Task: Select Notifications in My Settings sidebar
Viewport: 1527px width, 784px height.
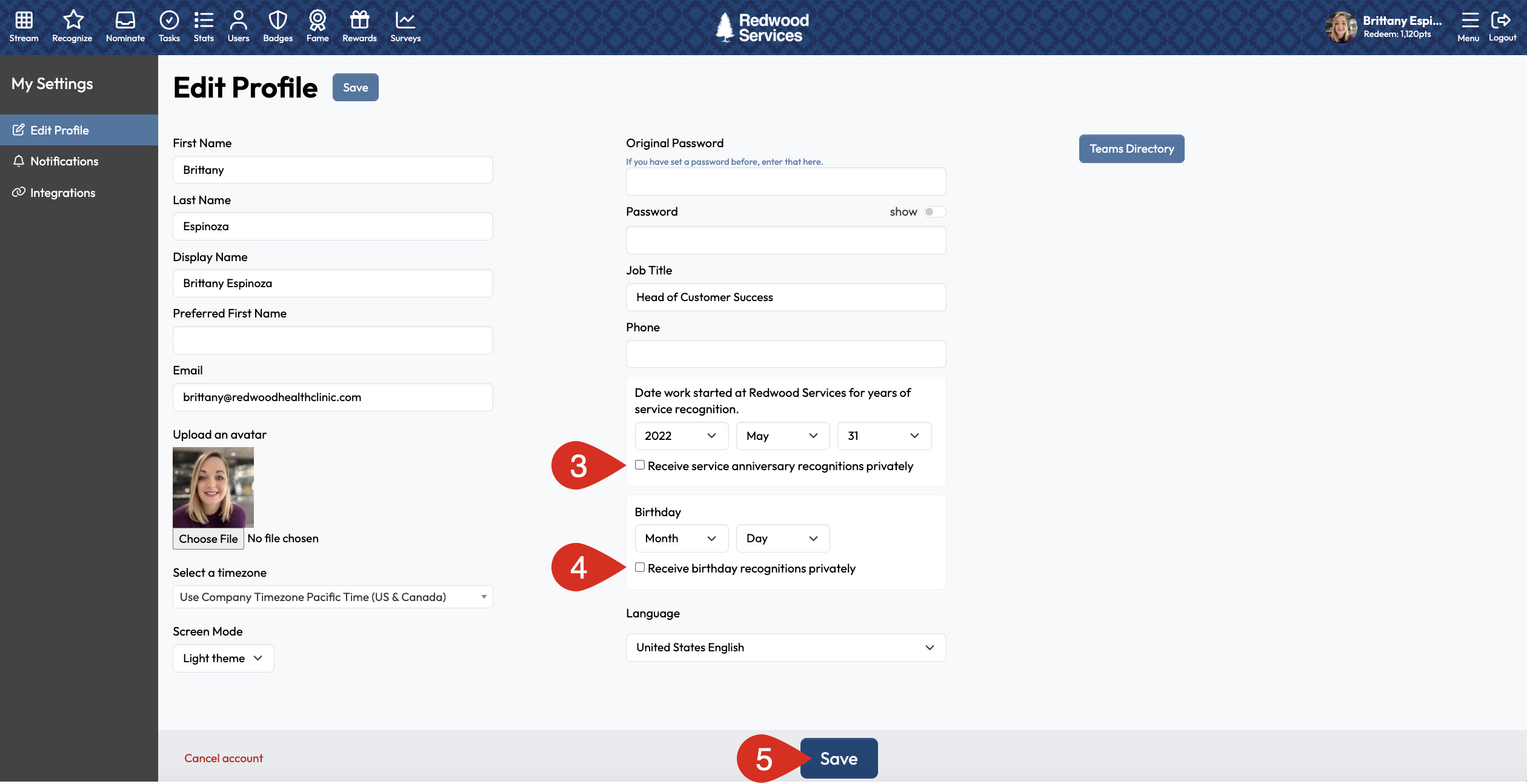Action: (x=64, y=161)
